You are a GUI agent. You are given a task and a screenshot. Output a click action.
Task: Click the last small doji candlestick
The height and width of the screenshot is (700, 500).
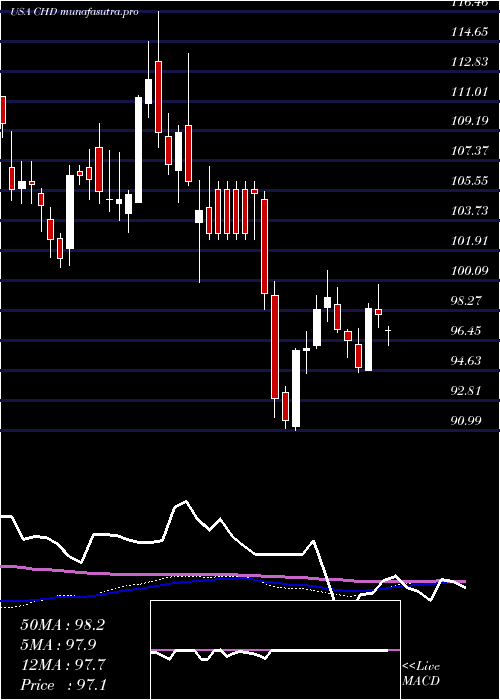[388, 336]
